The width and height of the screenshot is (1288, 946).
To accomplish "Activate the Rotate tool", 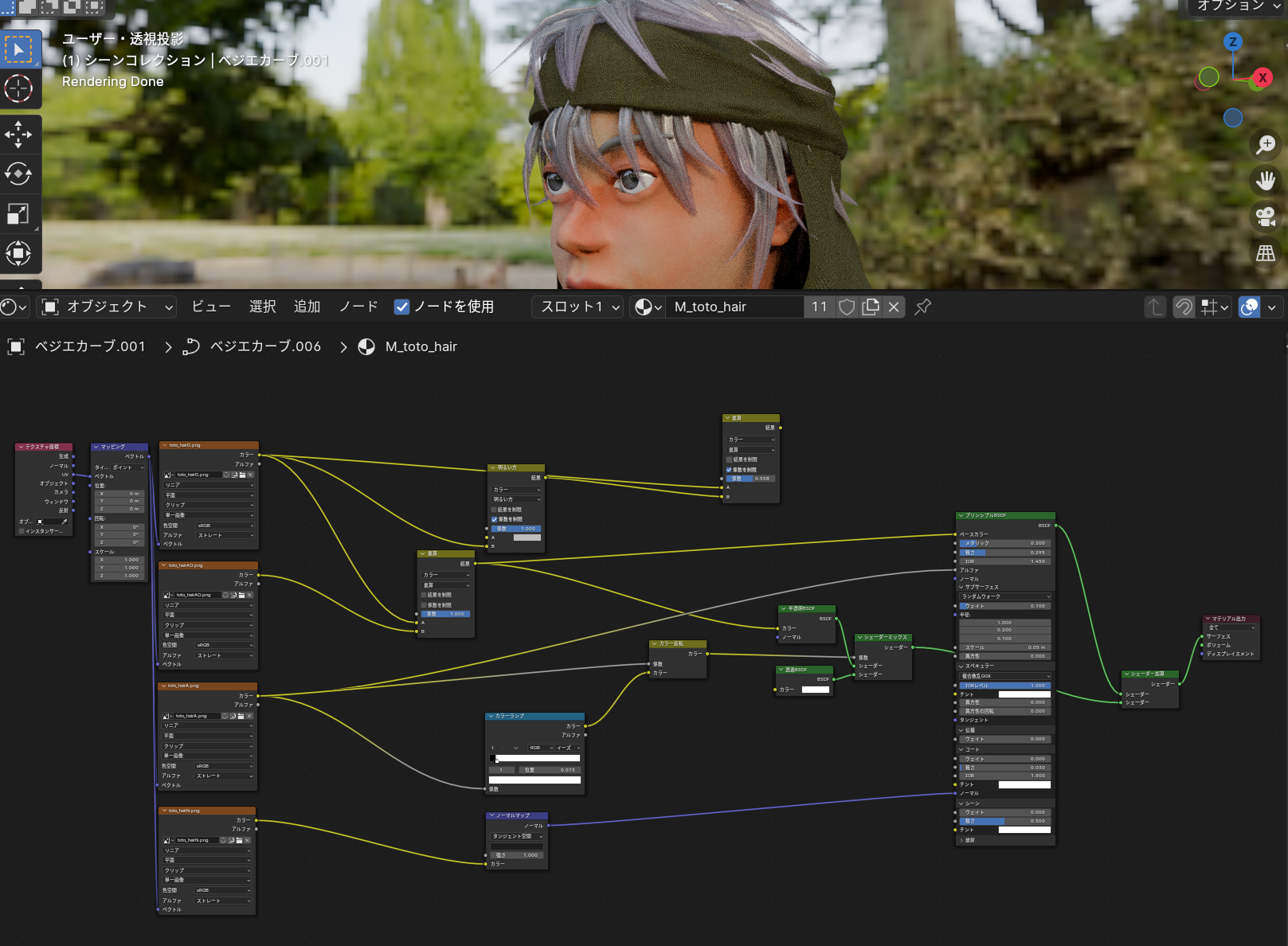I will pyautogui.click(x=18, y=174).
